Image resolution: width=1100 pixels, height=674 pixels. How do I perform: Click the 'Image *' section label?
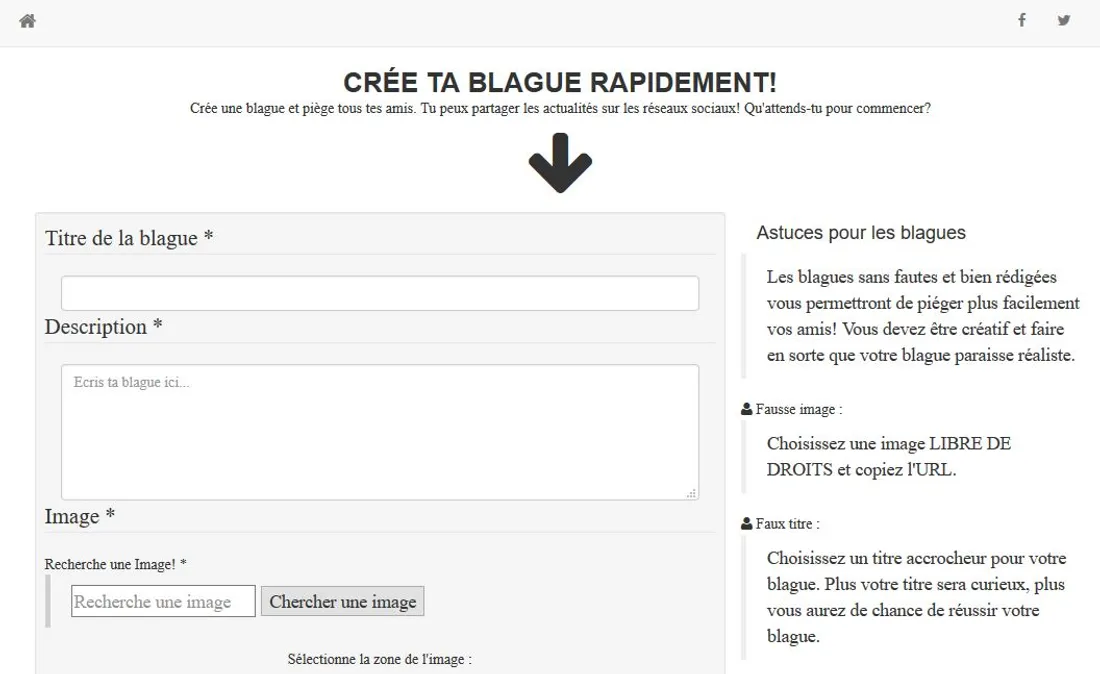click(x=80, y=516)
